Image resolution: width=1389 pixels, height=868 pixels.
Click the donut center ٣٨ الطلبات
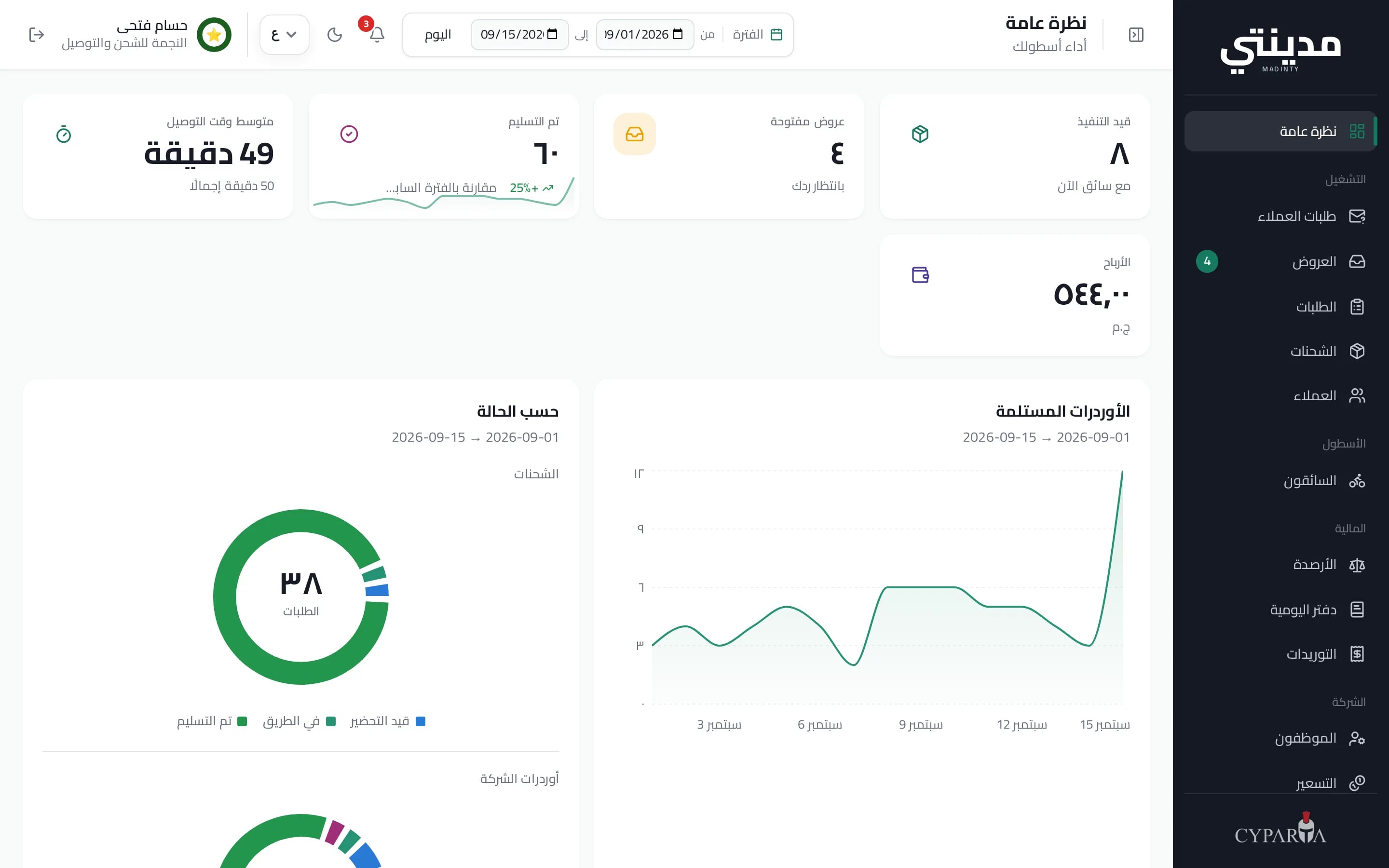pyautogui.click(x=301, y=594)
